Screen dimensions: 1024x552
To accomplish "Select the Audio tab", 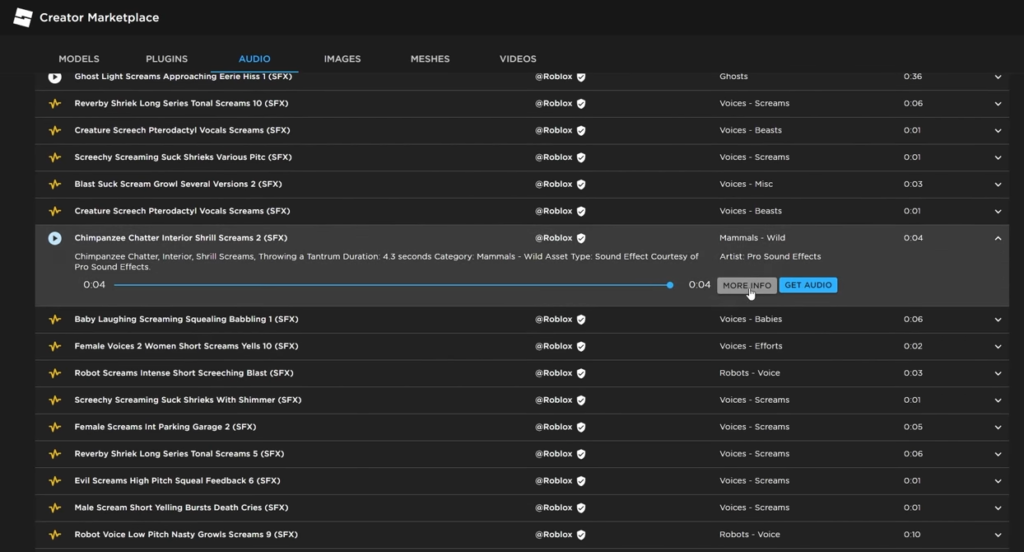I will tap(254, 59).
